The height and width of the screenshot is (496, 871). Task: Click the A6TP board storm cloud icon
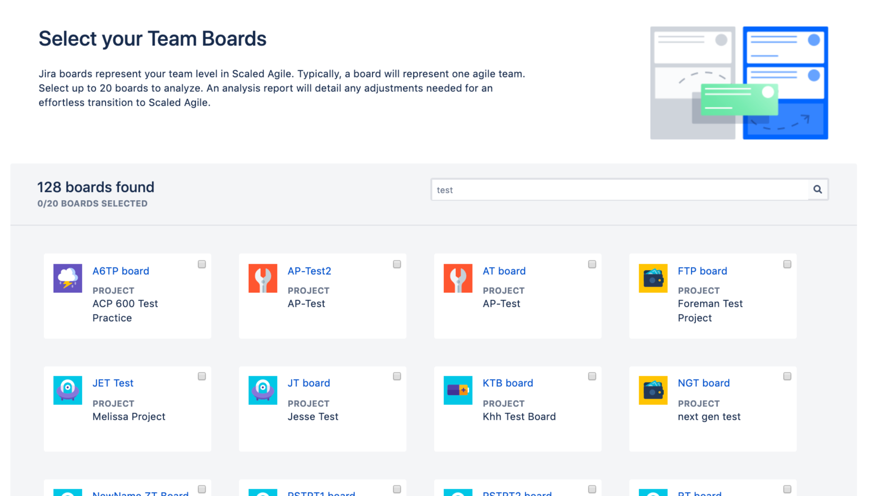coord(68,278)
